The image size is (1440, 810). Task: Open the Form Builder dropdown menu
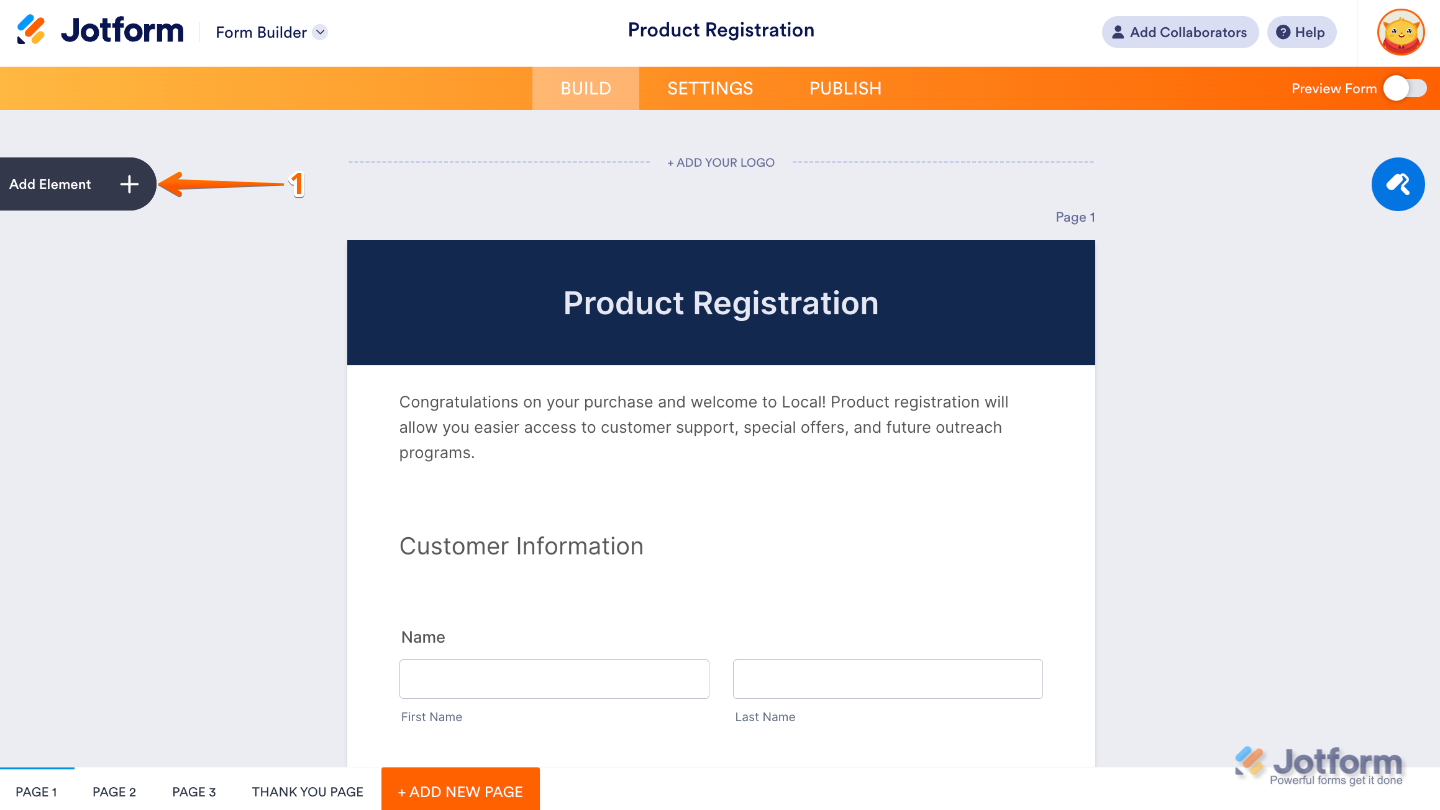[x=320, y=31]
